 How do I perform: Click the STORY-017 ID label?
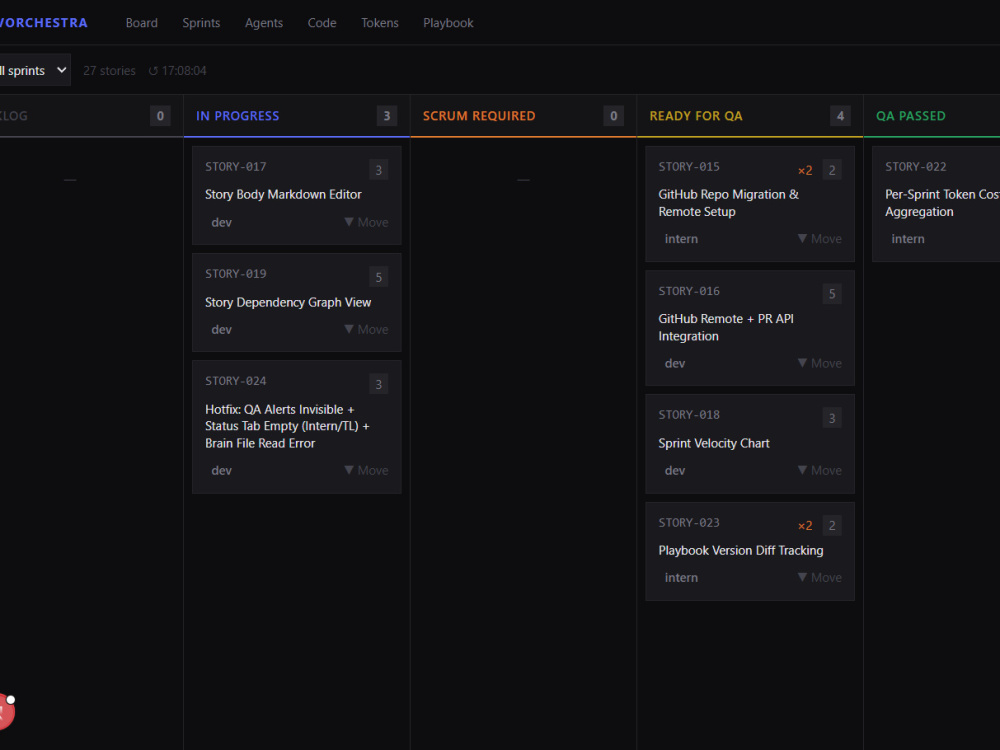pyautogui.click(x=235, y=166)
